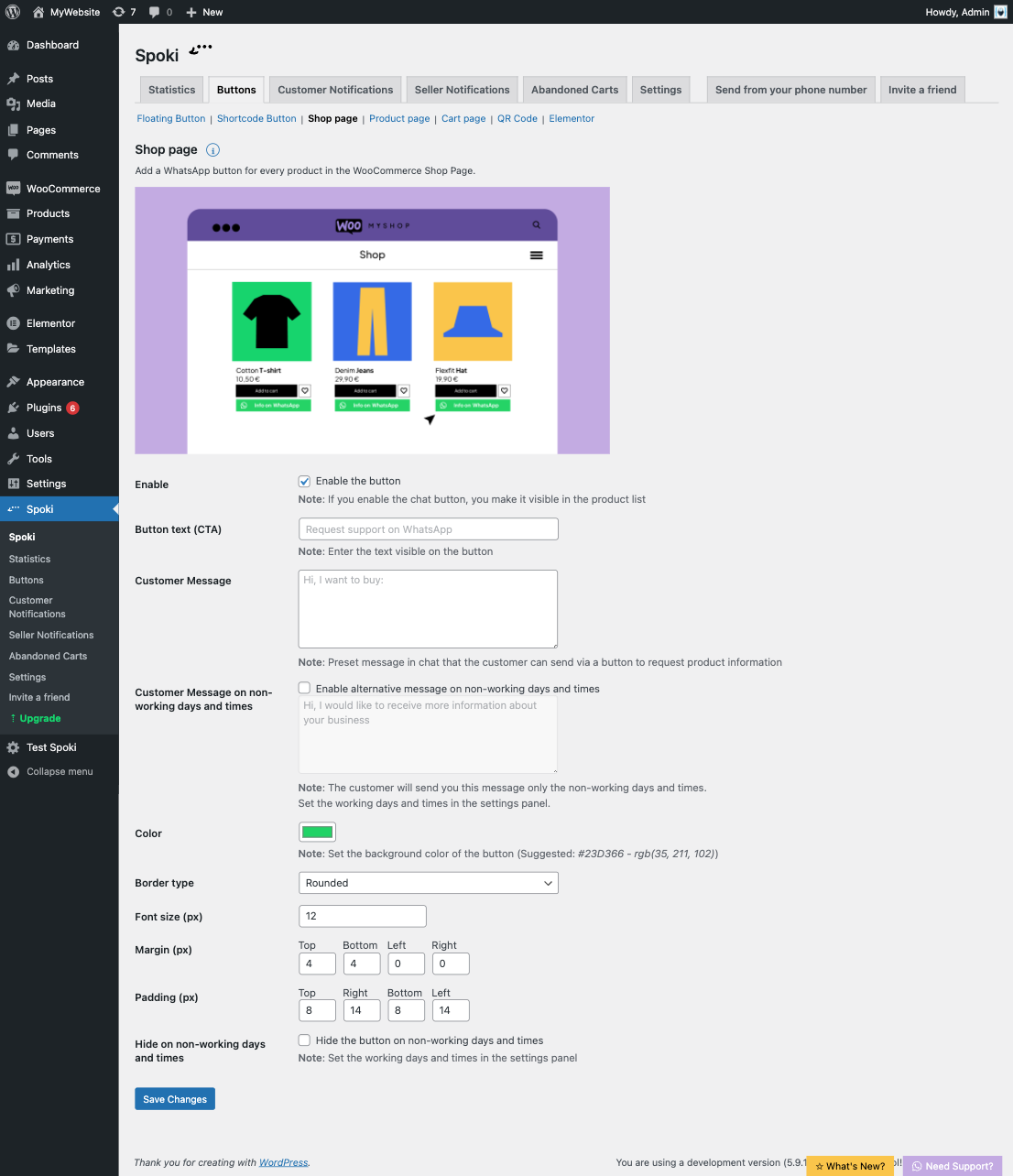Open the Abandoned Carts tab
Screen dimensions: 1013x1176
[x=574, y=90]
